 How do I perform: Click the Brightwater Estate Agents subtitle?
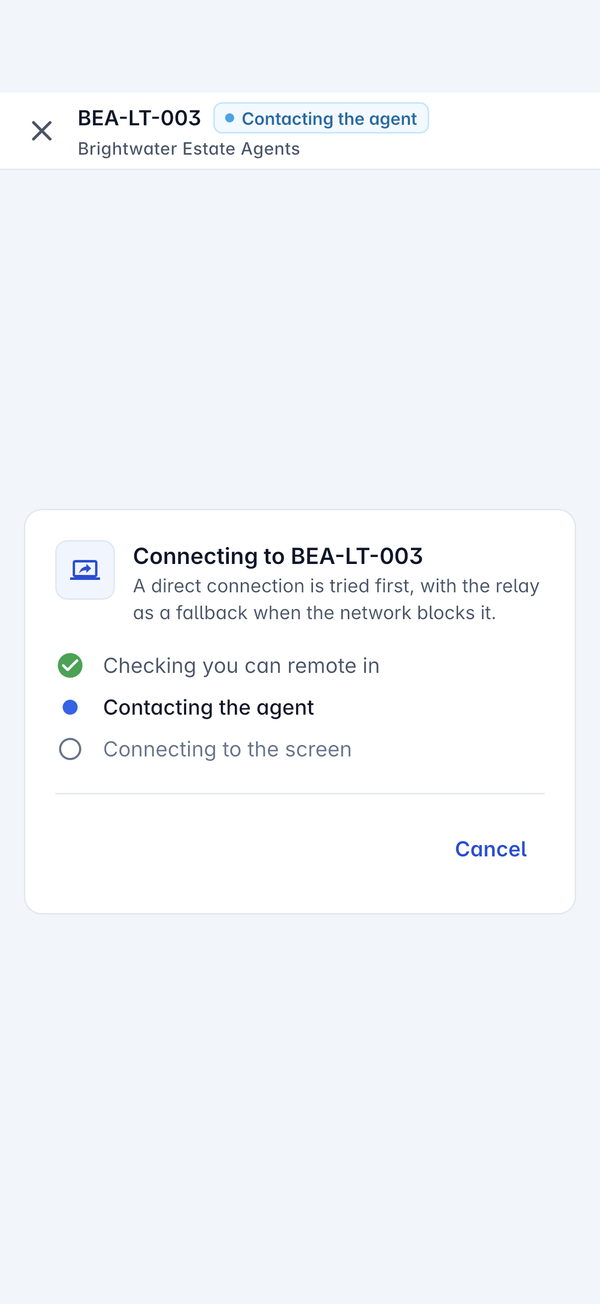click(x=189, y=149)
